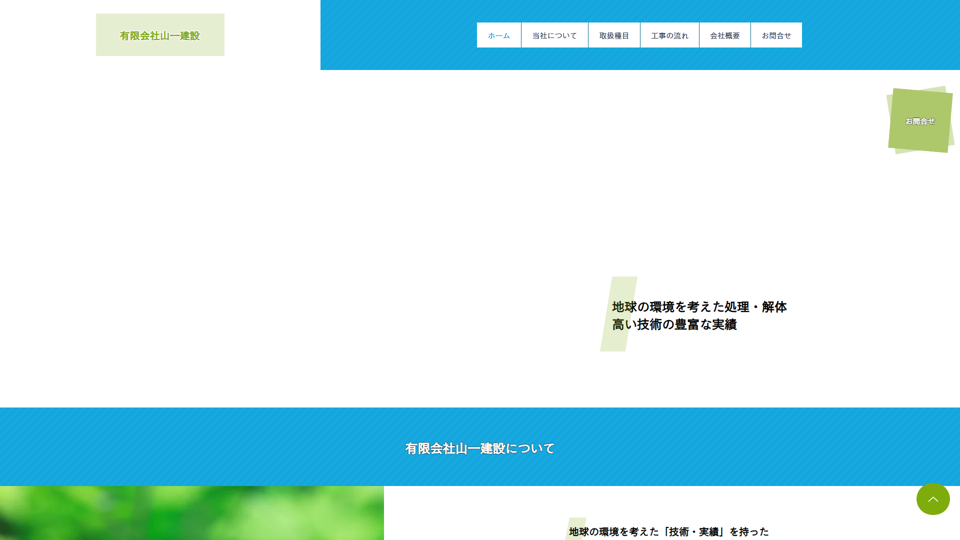Click the blue band beside the section title
The image size is (960, 540).
[x=200, y=447]
